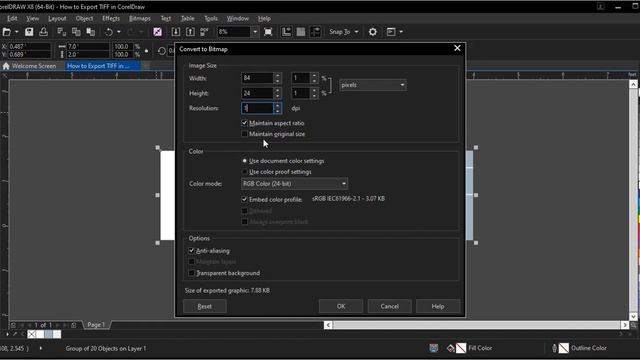Screen dimensions: 640x360
Task: Close the Convert to Bitmap dialog
Action: [x=457, y=48]
